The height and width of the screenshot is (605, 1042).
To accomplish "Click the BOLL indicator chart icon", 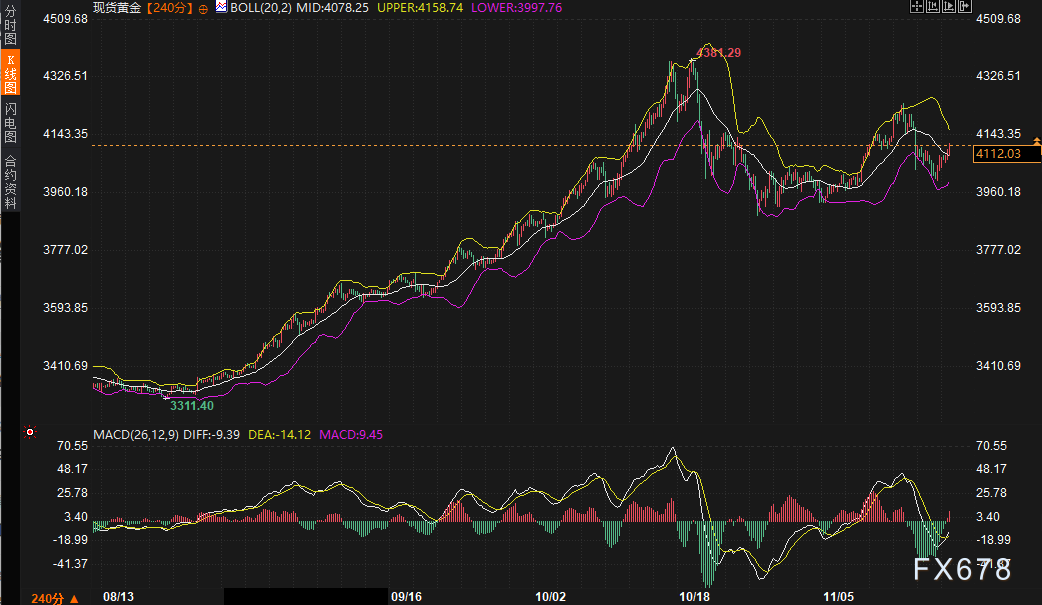I will click(221, 6).
